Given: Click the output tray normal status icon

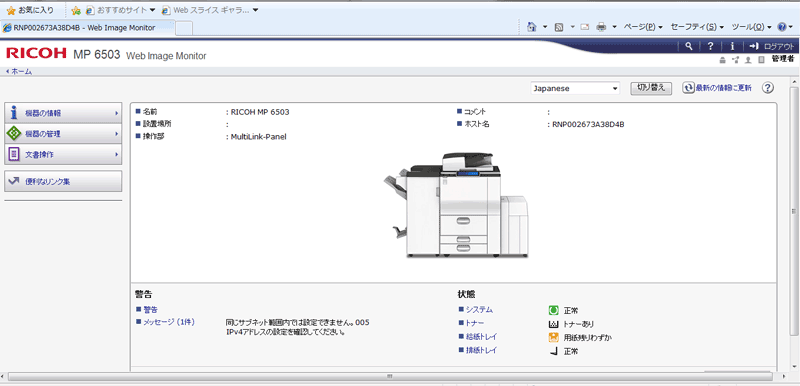Looking at the screenshot, I should tap(554, 351).
